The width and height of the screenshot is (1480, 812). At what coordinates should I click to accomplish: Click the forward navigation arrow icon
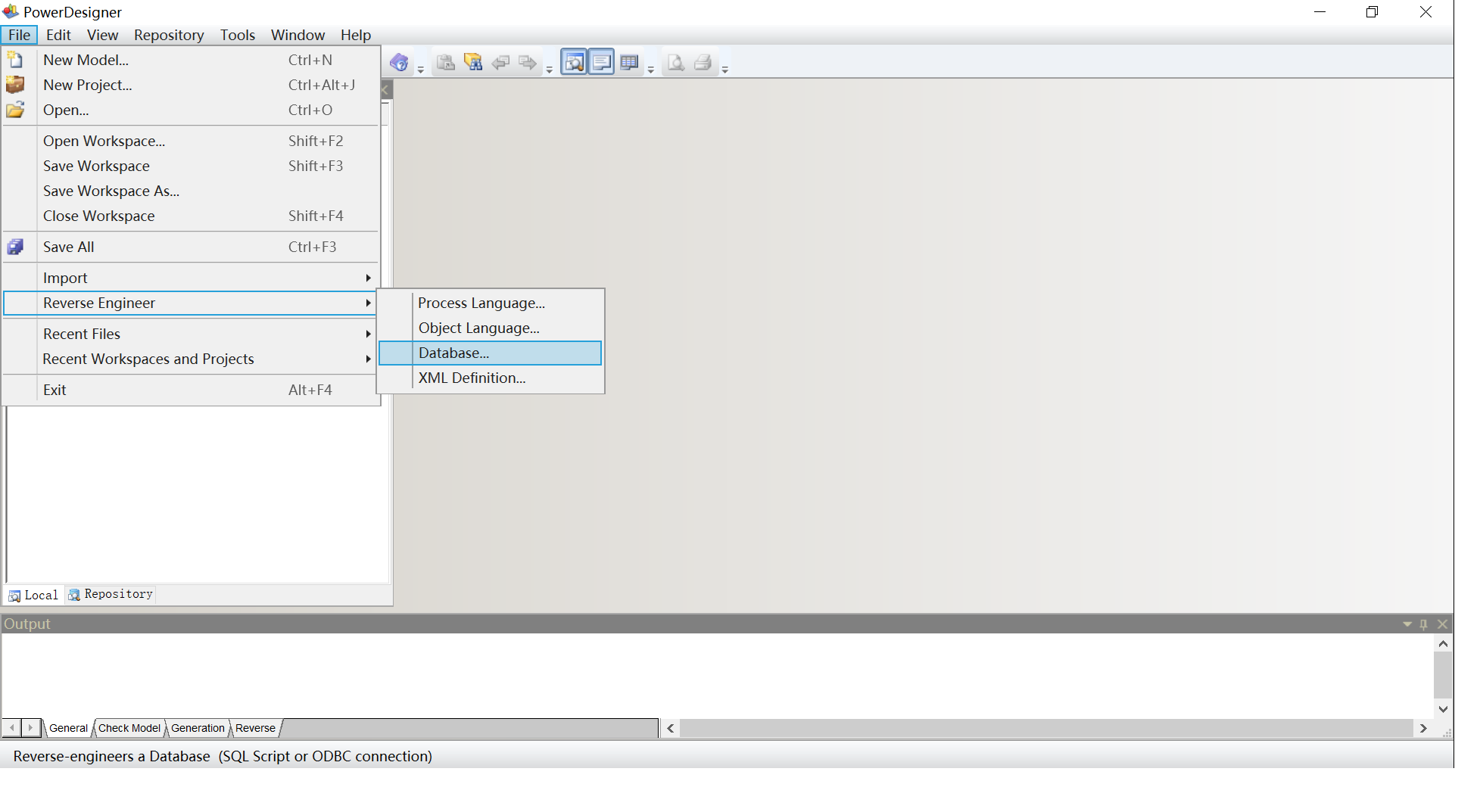point(528,62)
